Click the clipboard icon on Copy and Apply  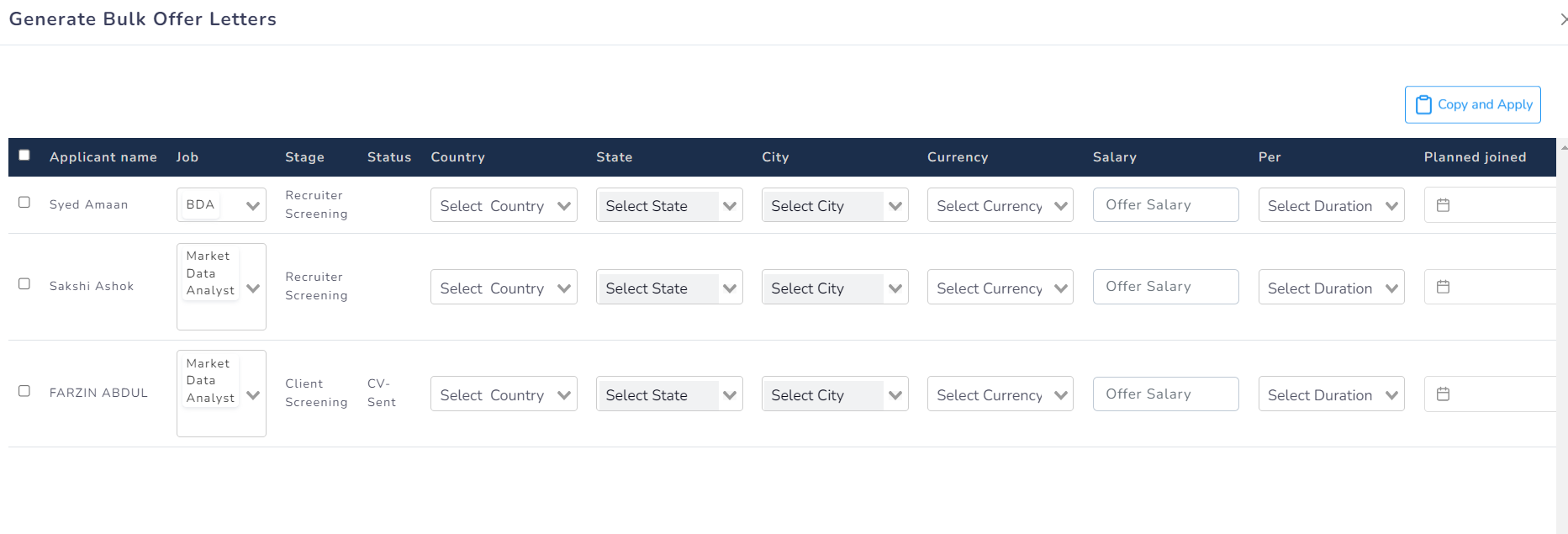1423,105
